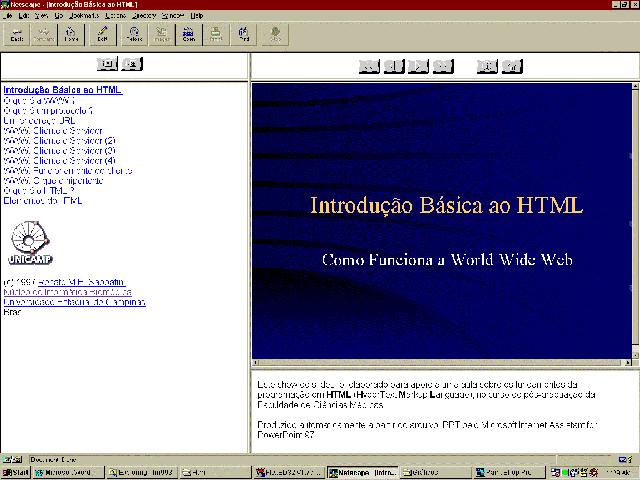This screenshot has height=480, width=640.
Task: Click the Back toolbar button
Action: pos(17,35)
